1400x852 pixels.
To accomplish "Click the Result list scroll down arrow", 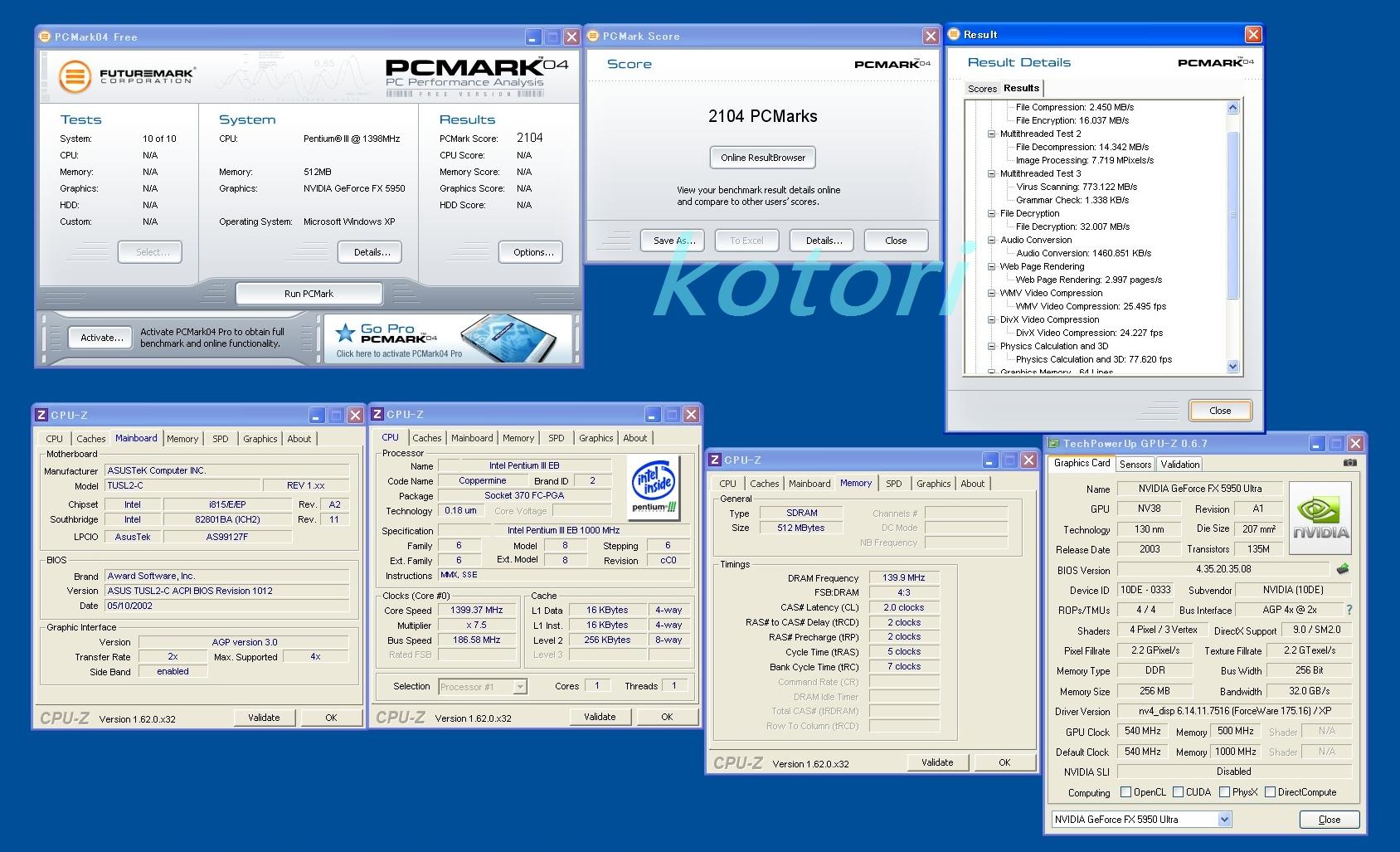I will coord(1232,367).
